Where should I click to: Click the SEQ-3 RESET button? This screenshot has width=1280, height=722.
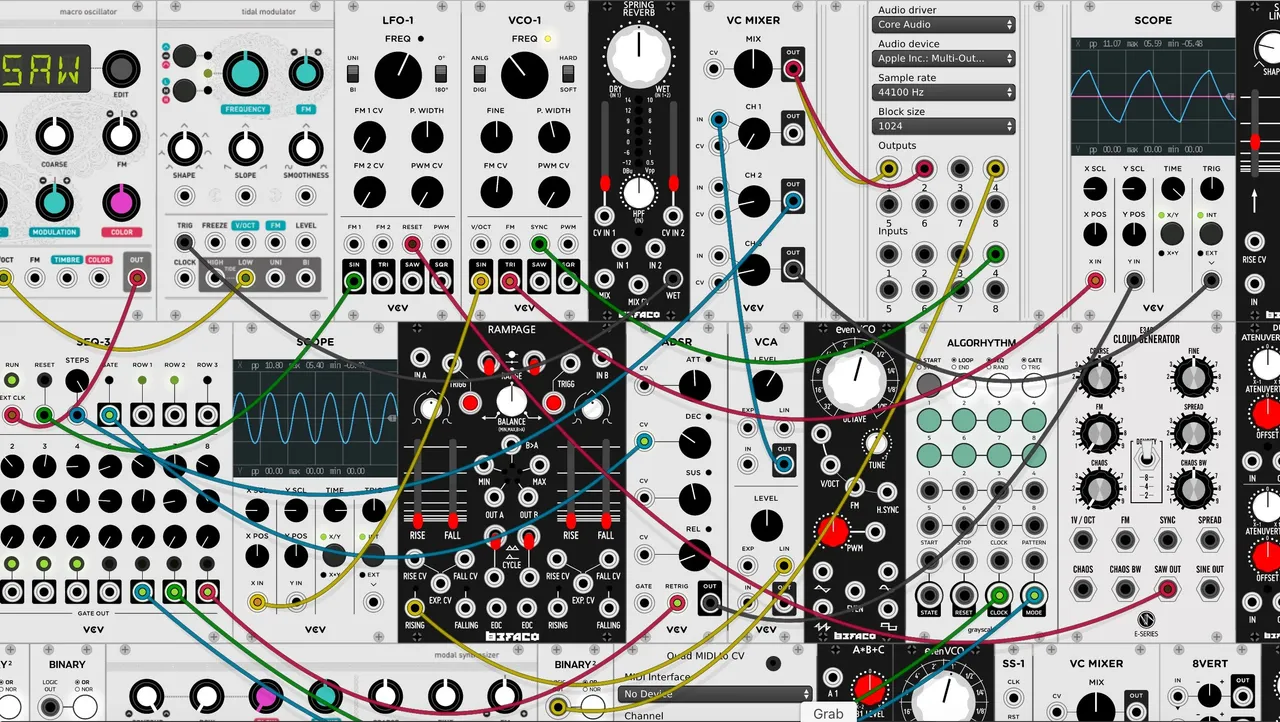click(44, 381)
